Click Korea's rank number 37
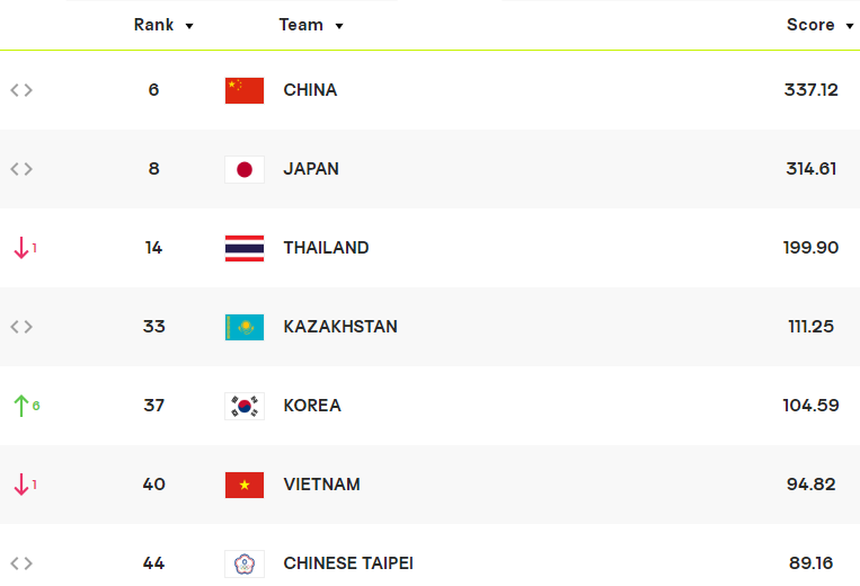860x586 pixels. point(153,406)
